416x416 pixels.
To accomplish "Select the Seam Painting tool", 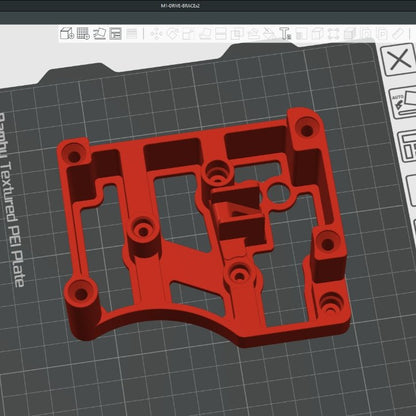I will click(x=269, y=34).
